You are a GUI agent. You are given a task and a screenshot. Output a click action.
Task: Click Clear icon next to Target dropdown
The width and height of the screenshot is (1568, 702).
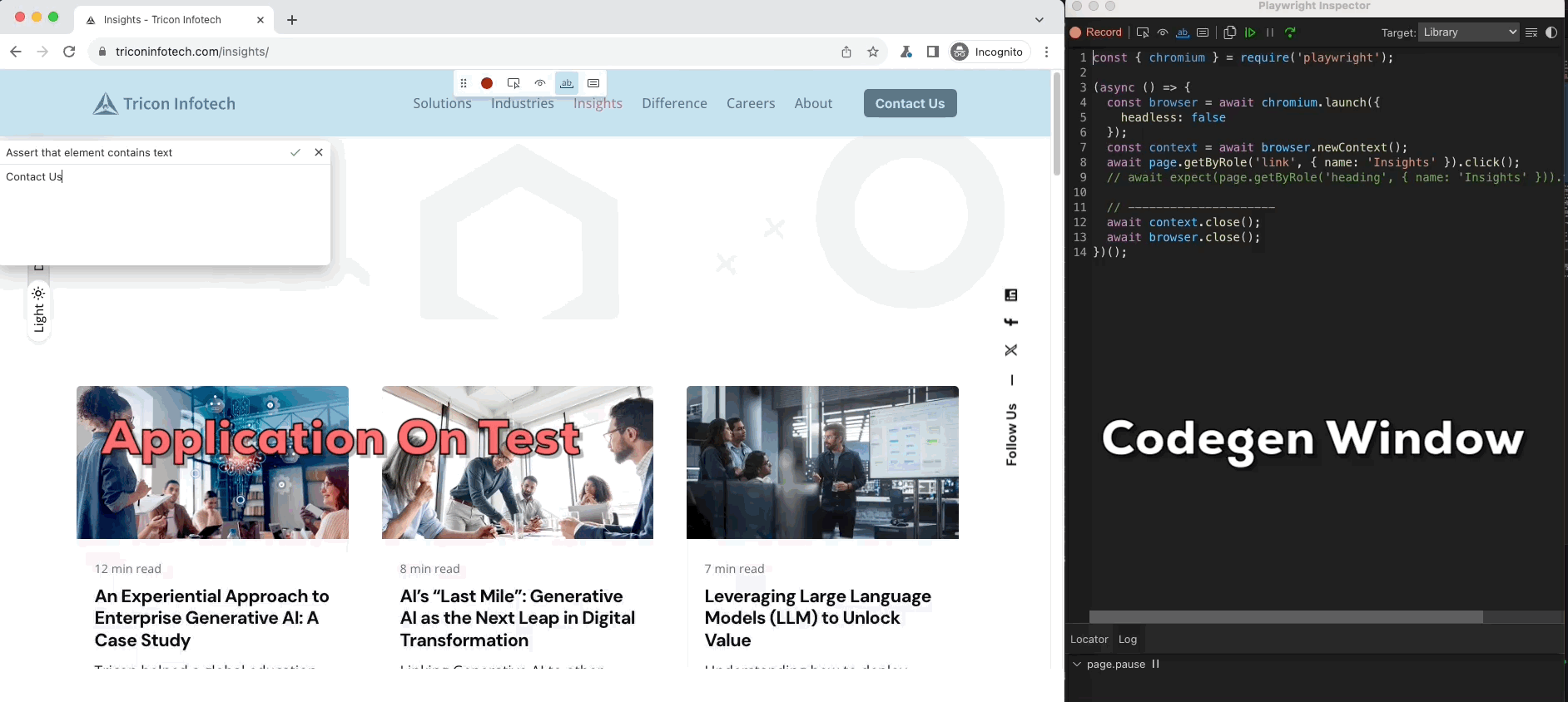pos(1531,32)
